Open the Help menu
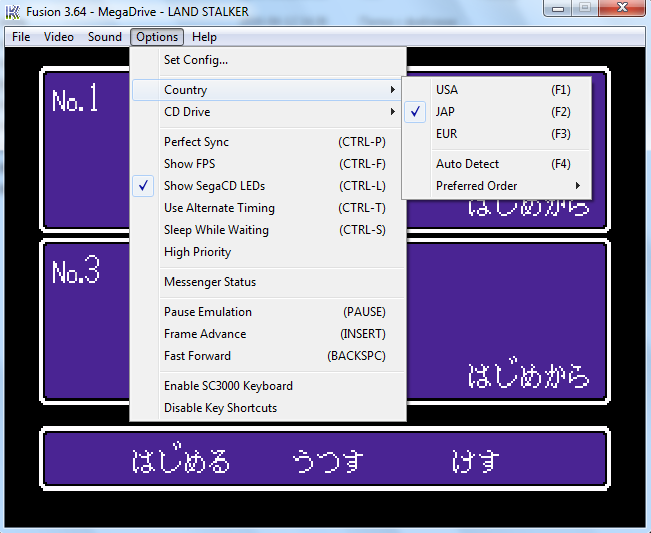The image size is (651, 533). pos(204,37)
